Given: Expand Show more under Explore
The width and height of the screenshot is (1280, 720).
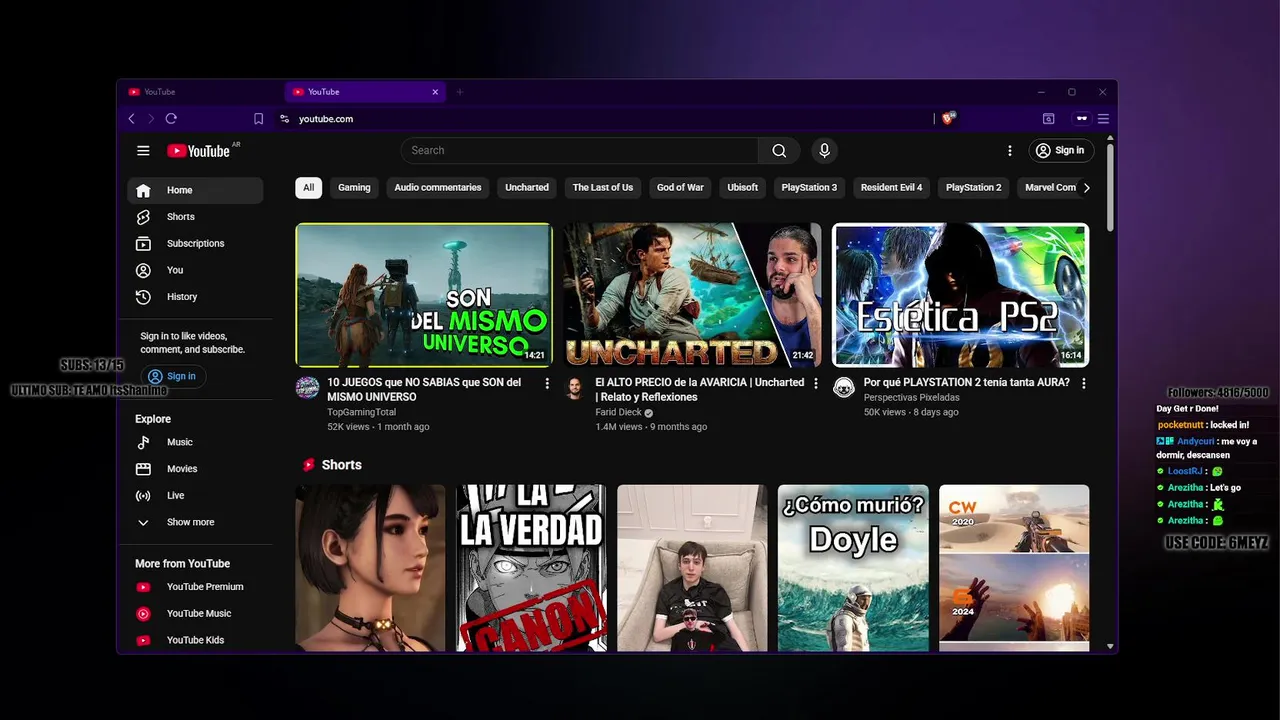Looking at the screenshot, I should (x=195, y=522).
